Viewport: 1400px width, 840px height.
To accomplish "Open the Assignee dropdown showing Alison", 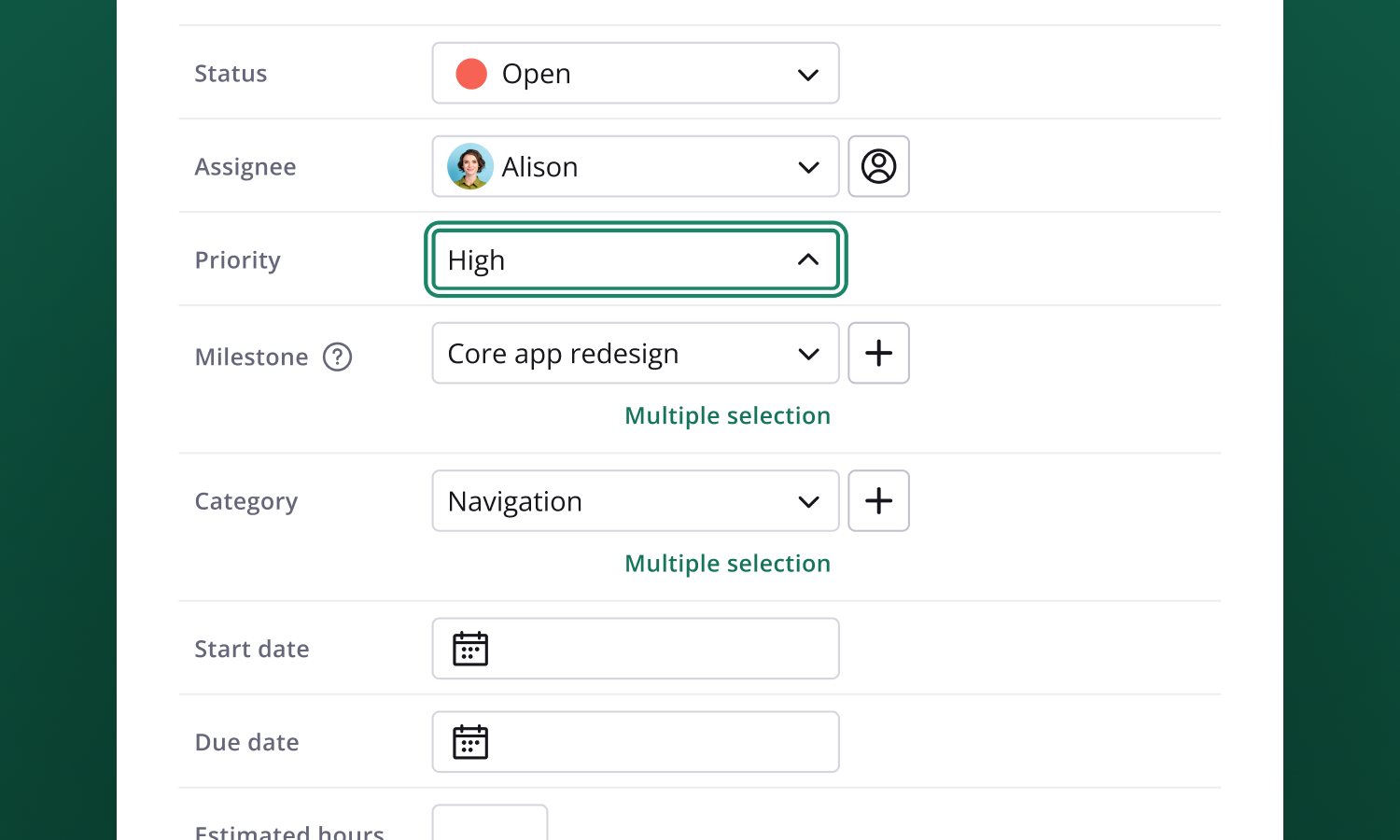I will [x=636, y=166].
